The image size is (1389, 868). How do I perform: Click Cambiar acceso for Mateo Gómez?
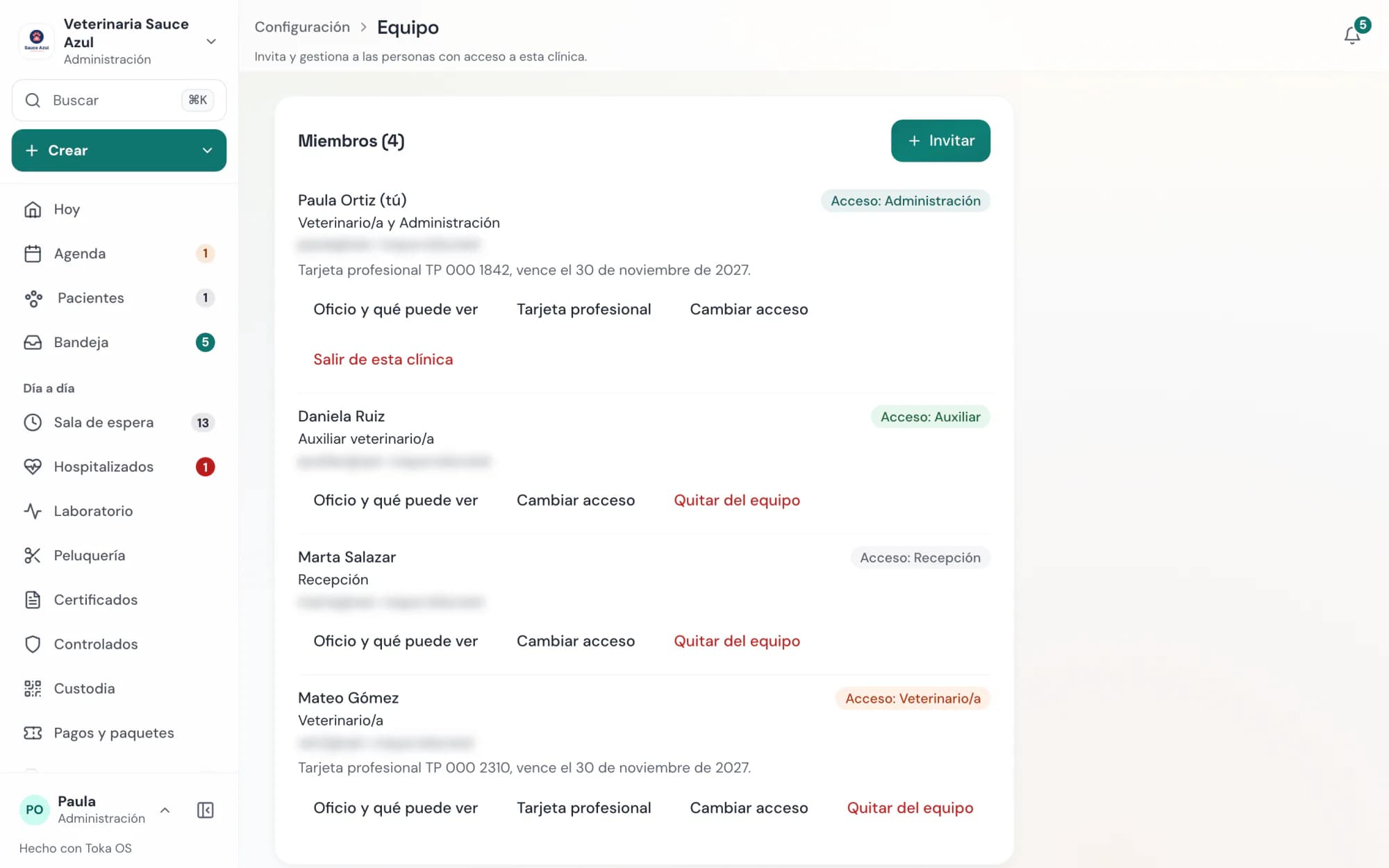click(749, 808)
